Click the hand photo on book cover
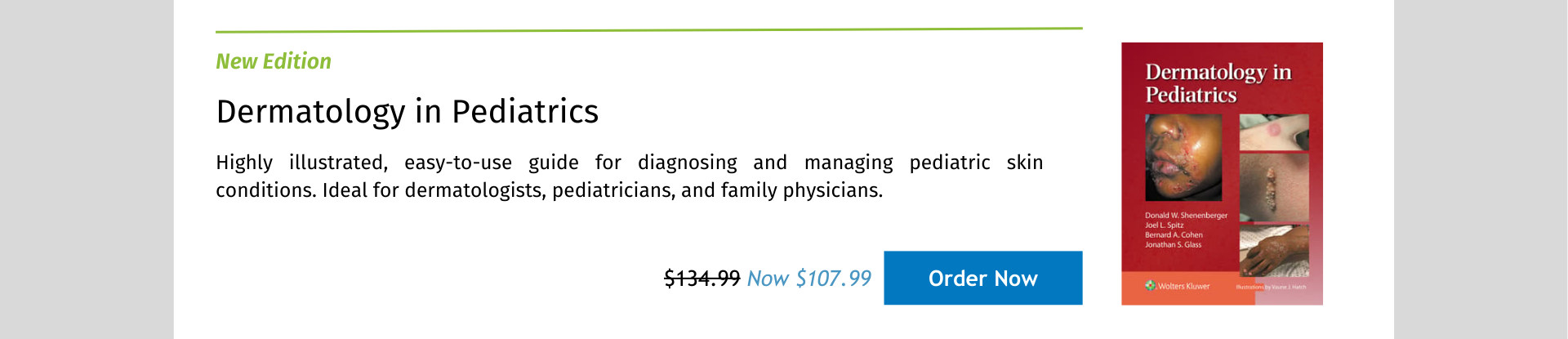The image size is (1568, 339). [1274, 252]
